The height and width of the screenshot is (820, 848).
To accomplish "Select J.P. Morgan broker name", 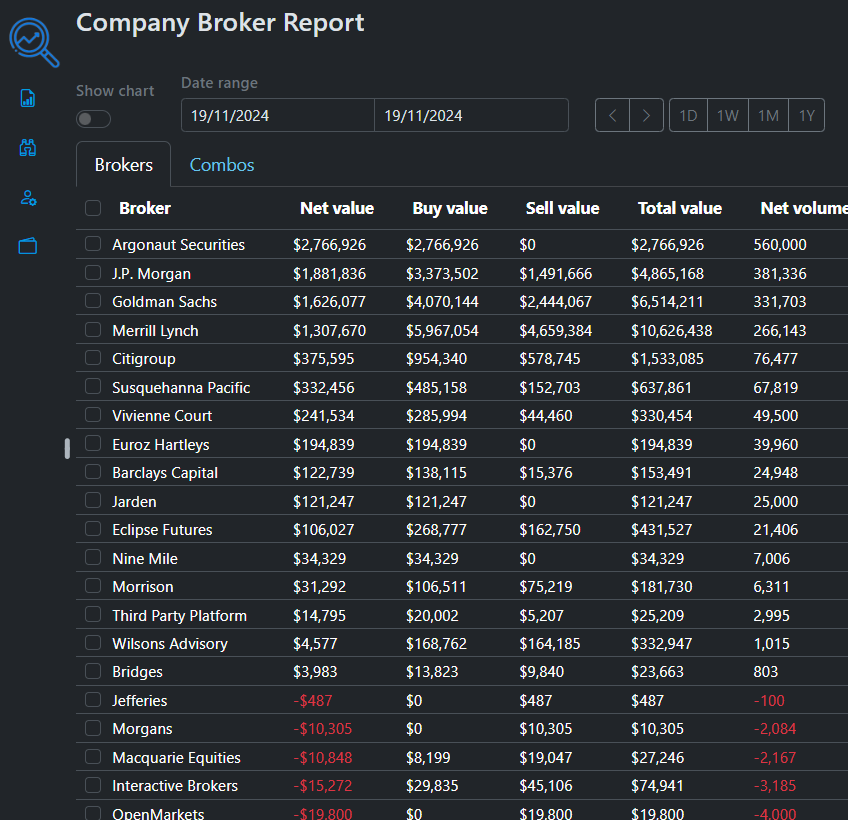I will coord(151,274).
